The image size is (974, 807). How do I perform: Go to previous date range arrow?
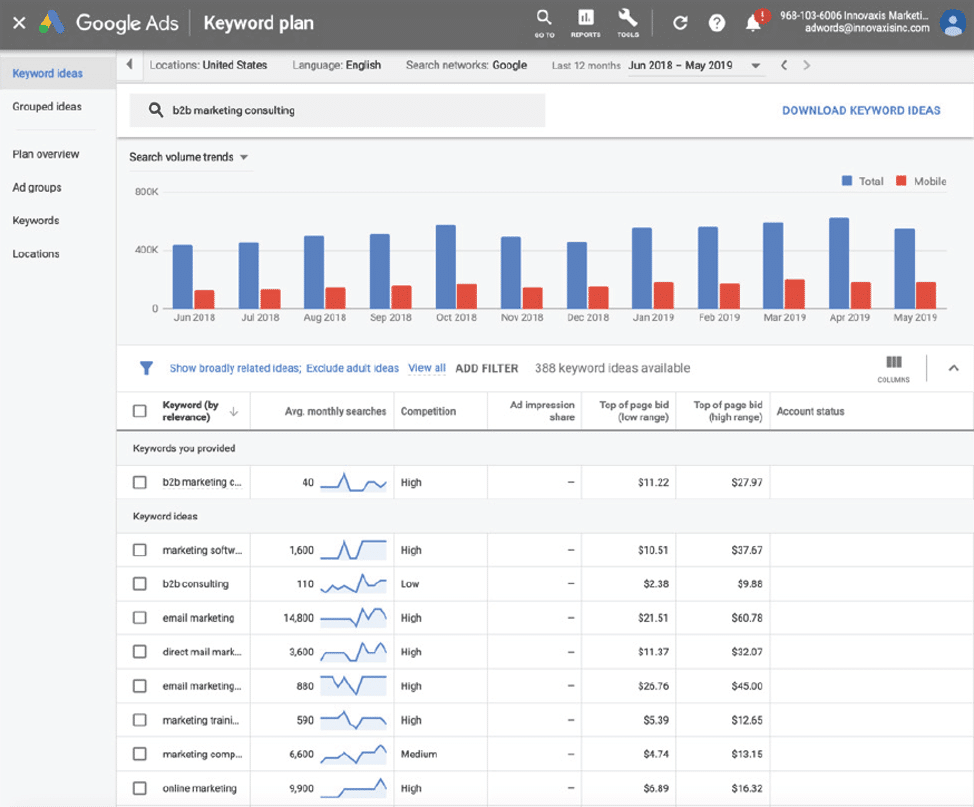(784, 65)
